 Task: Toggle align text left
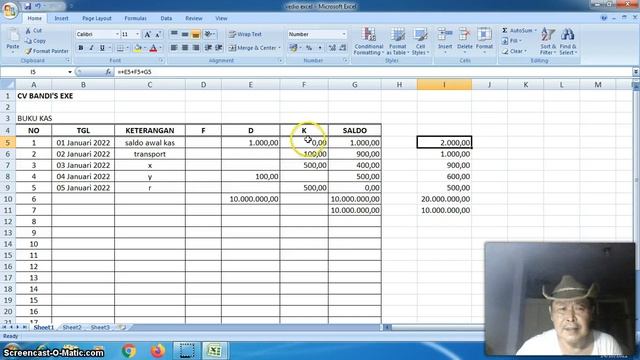(174, 48)
